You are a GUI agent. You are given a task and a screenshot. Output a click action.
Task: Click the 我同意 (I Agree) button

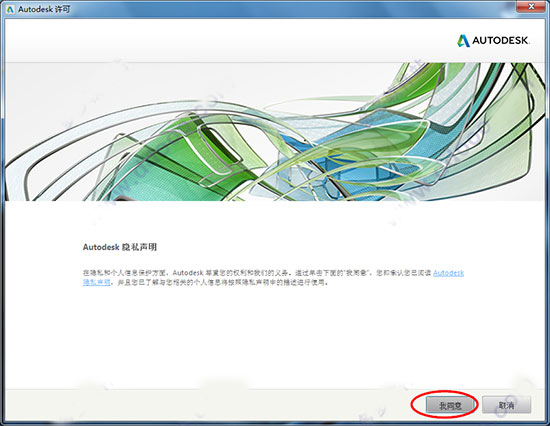450,405
